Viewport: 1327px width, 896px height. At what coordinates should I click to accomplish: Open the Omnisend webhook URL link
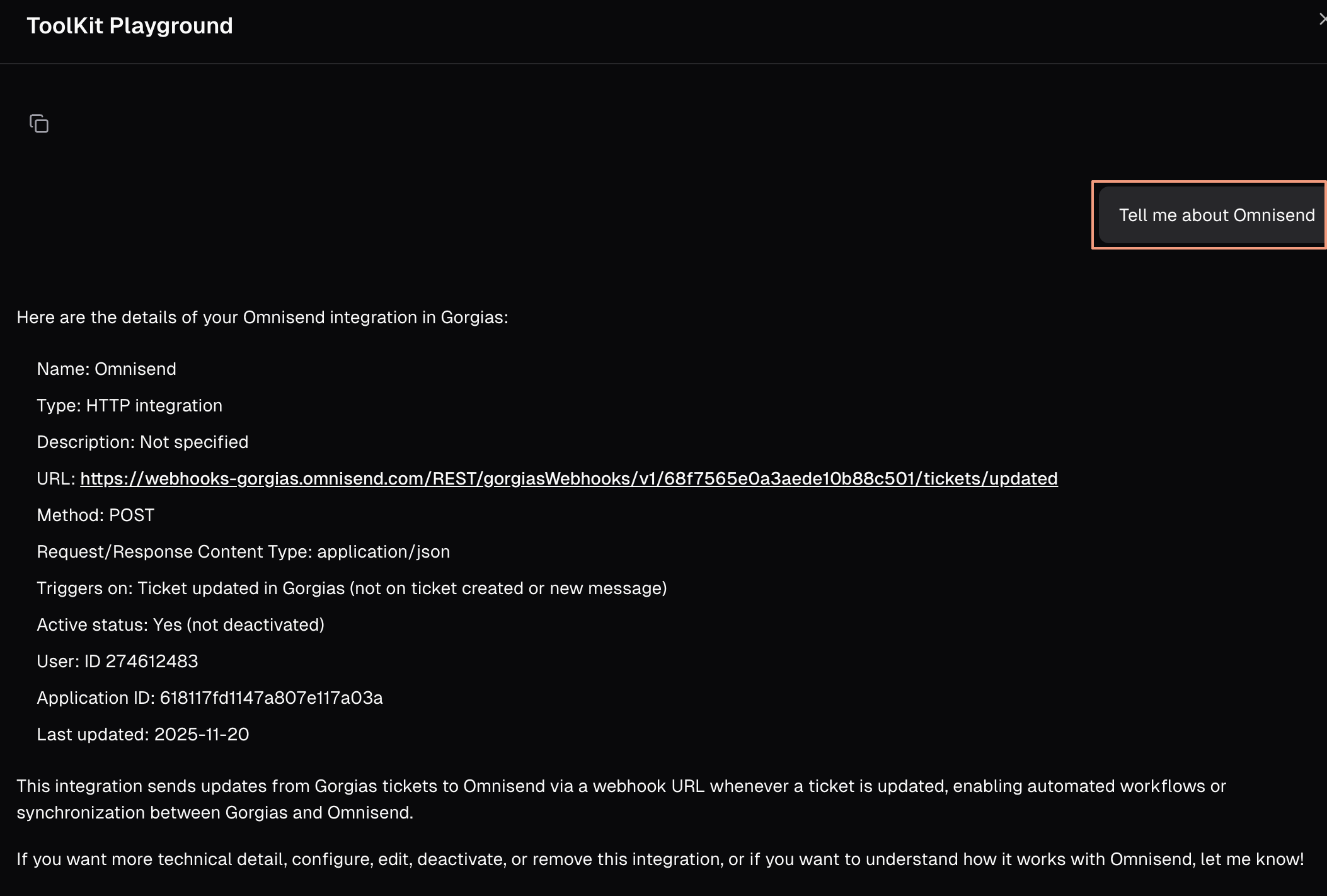click(568, 479)
